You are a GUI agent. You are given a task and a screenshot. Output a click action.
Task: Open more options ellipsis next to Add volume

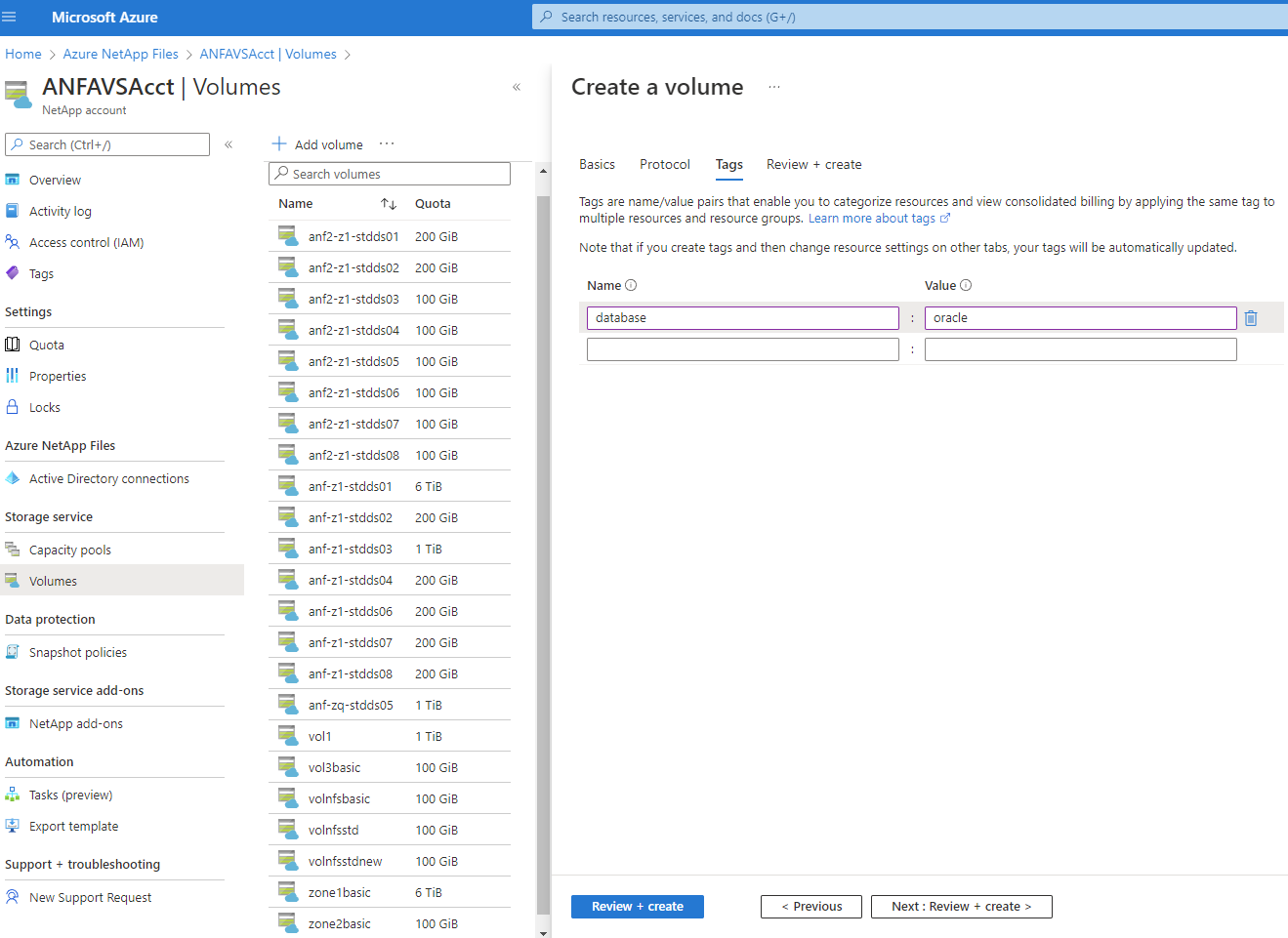pos(387,144)
